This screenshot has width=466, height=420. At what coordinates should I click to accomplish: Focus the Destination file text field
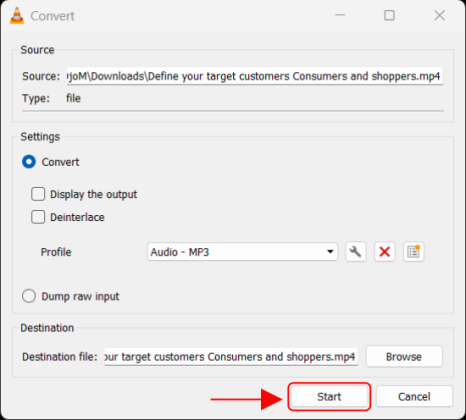[231, 357]
